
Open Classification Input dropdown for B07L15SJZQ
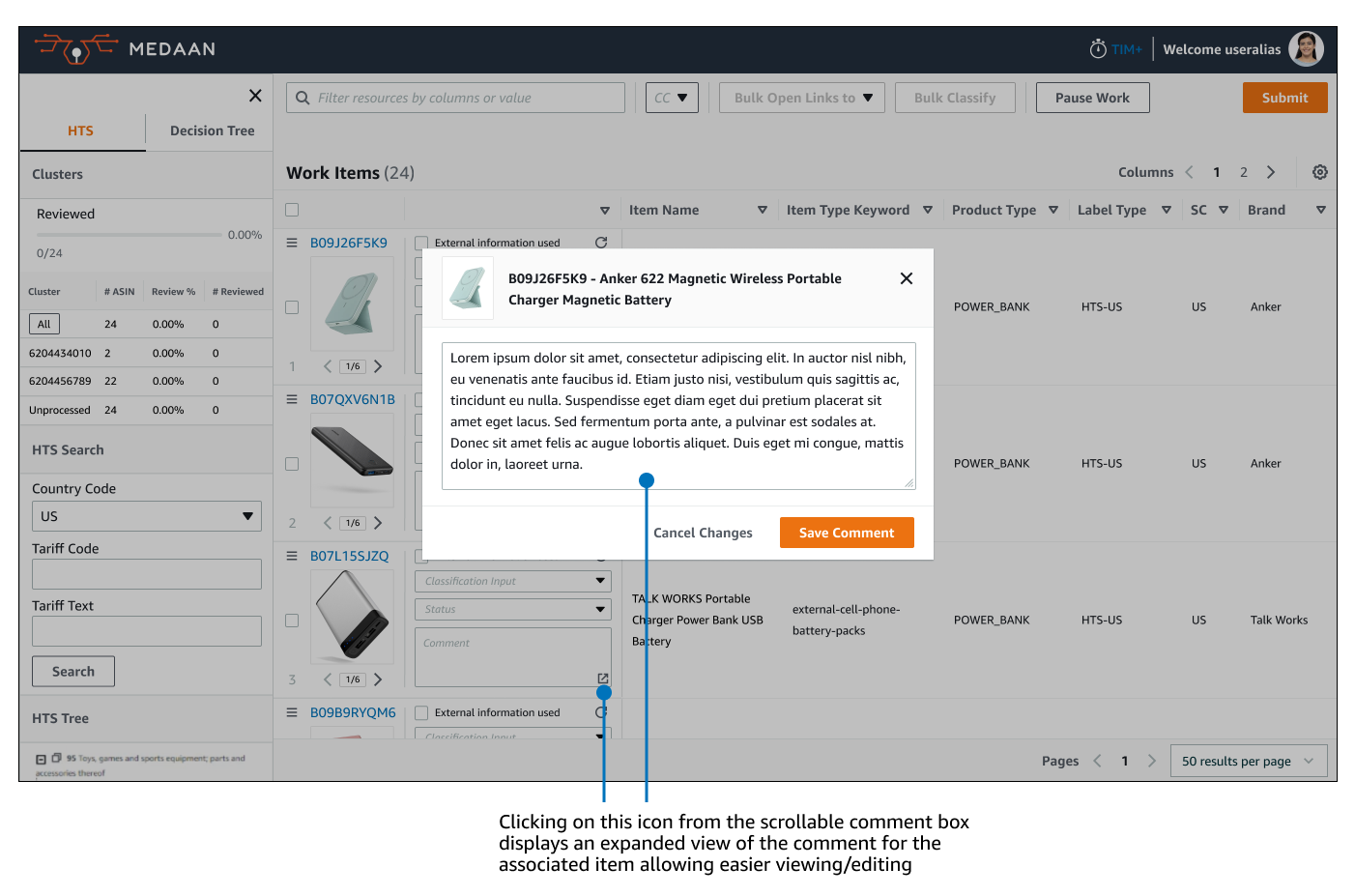[x=513, y=581]
